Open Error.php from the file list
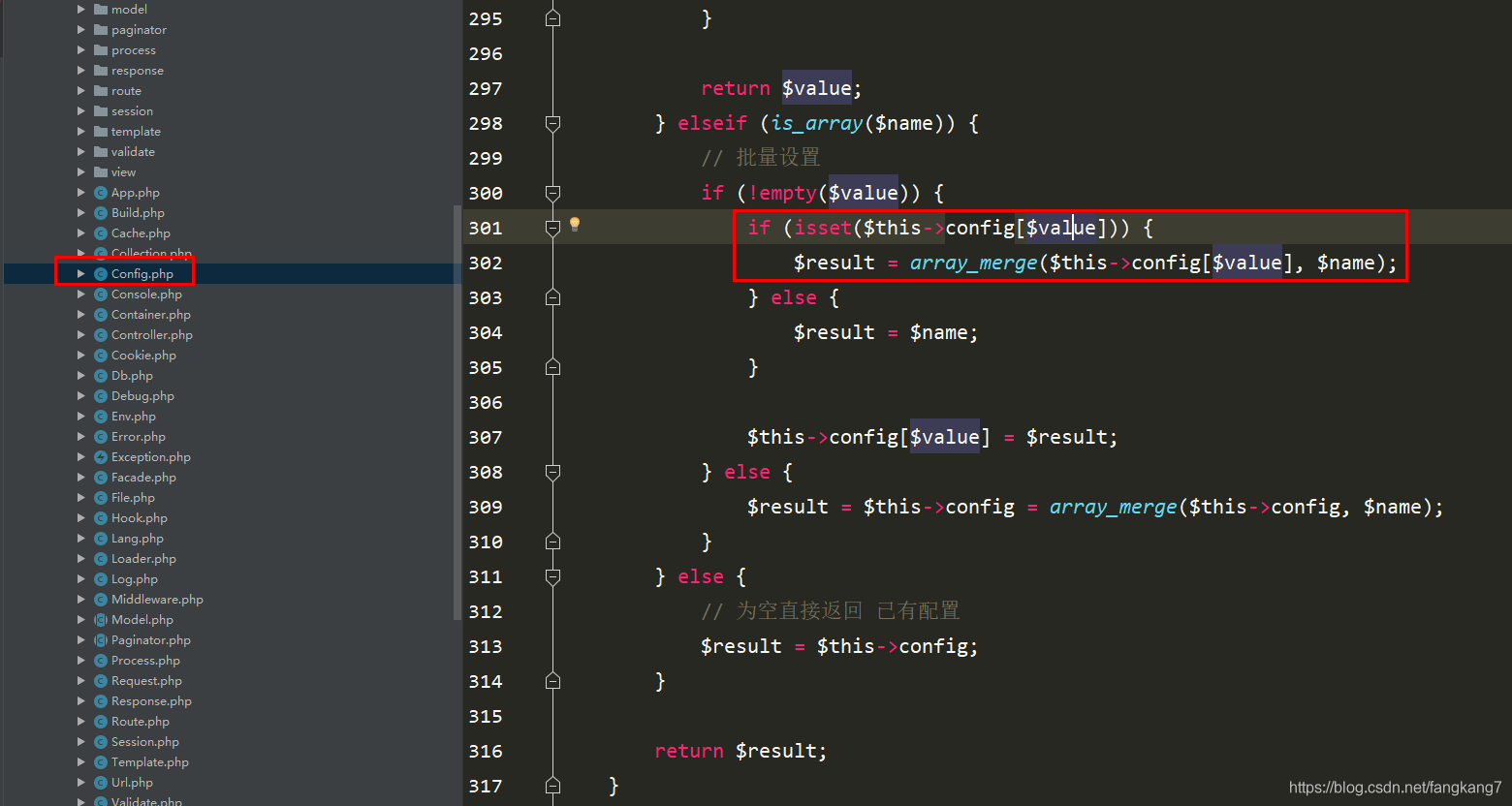 (138, 437)
